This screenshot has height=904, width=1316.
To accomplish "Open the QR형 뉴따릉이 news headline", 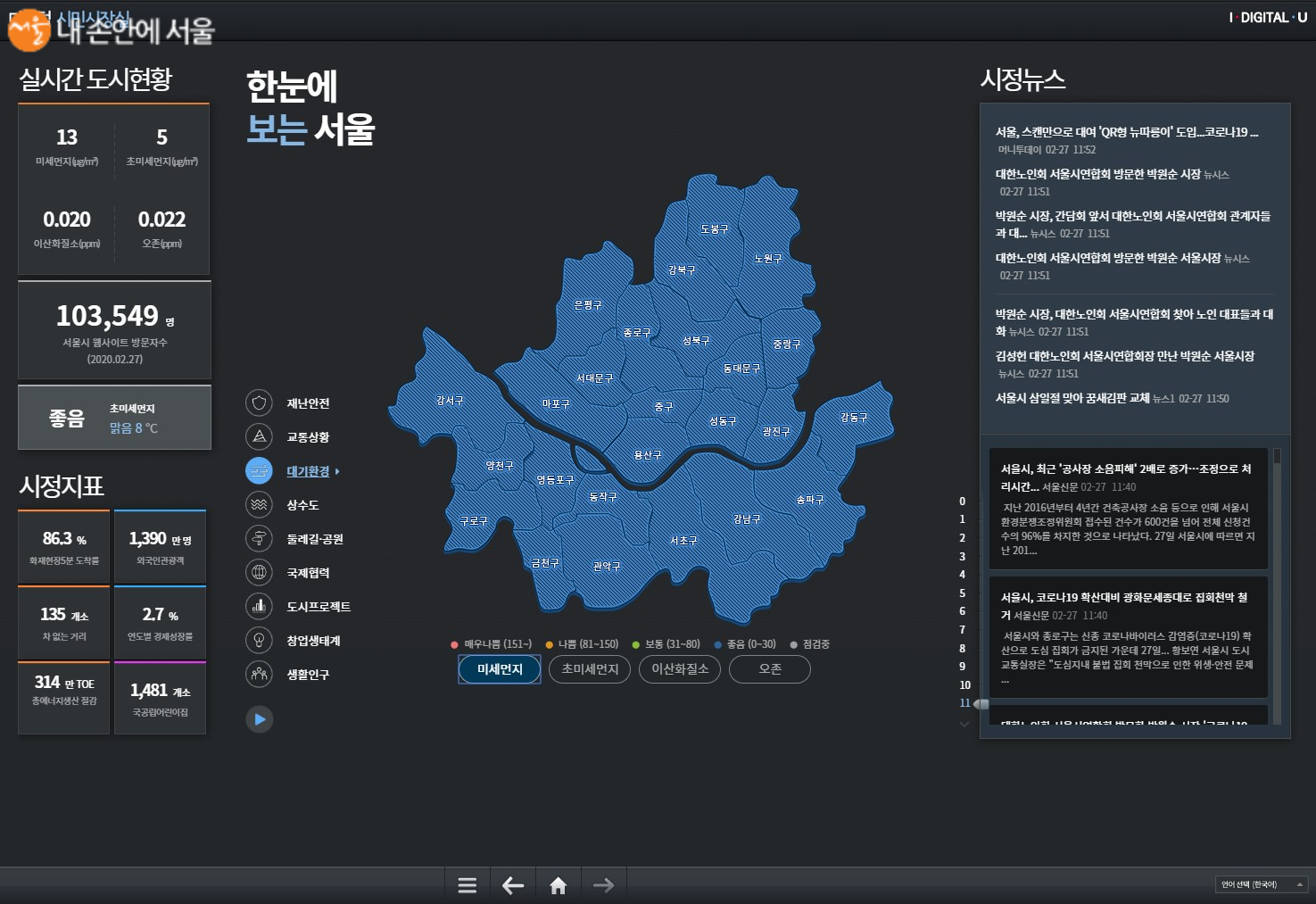I will tap(1126, 132).
